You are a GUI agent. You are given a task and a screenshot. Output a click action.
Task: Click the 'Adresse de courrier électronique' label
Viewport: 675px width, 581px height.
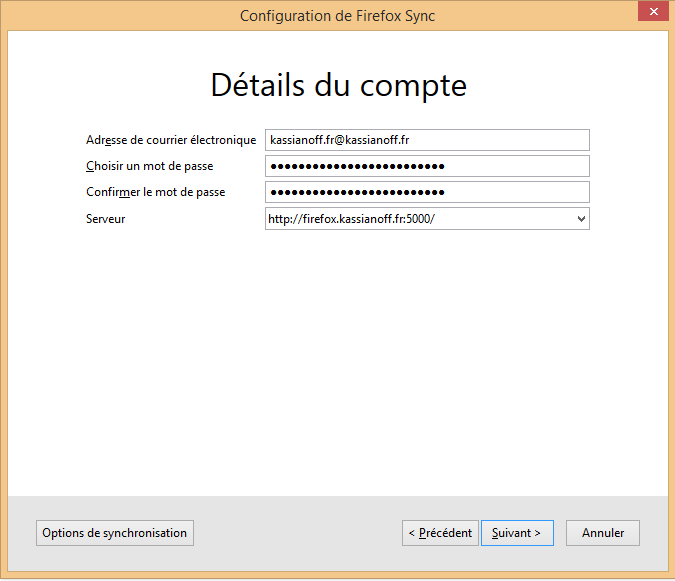point(171,140)
